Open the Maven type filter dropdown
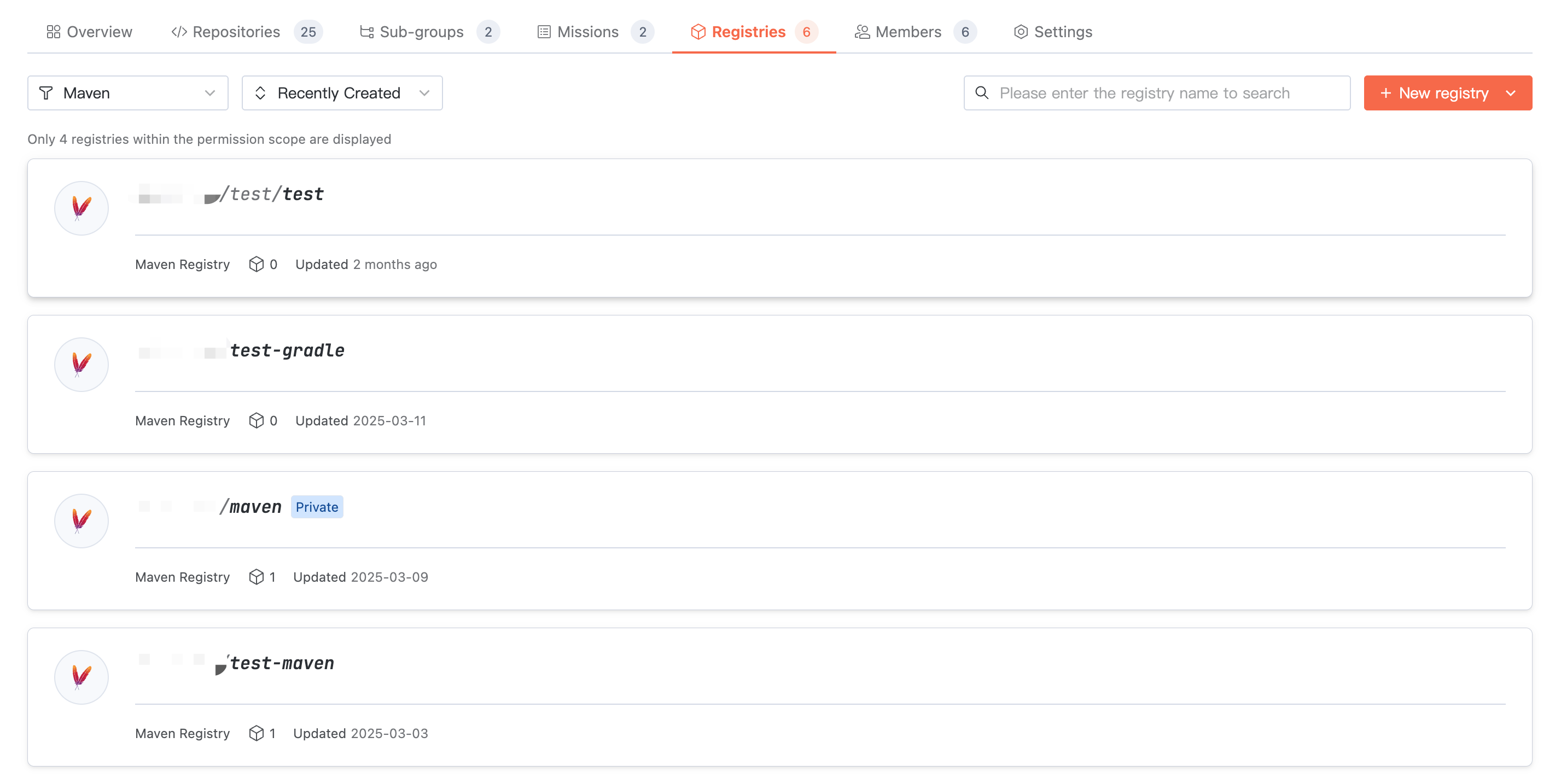This screenshot has width=1561, height=784. [x=128, y=93]
